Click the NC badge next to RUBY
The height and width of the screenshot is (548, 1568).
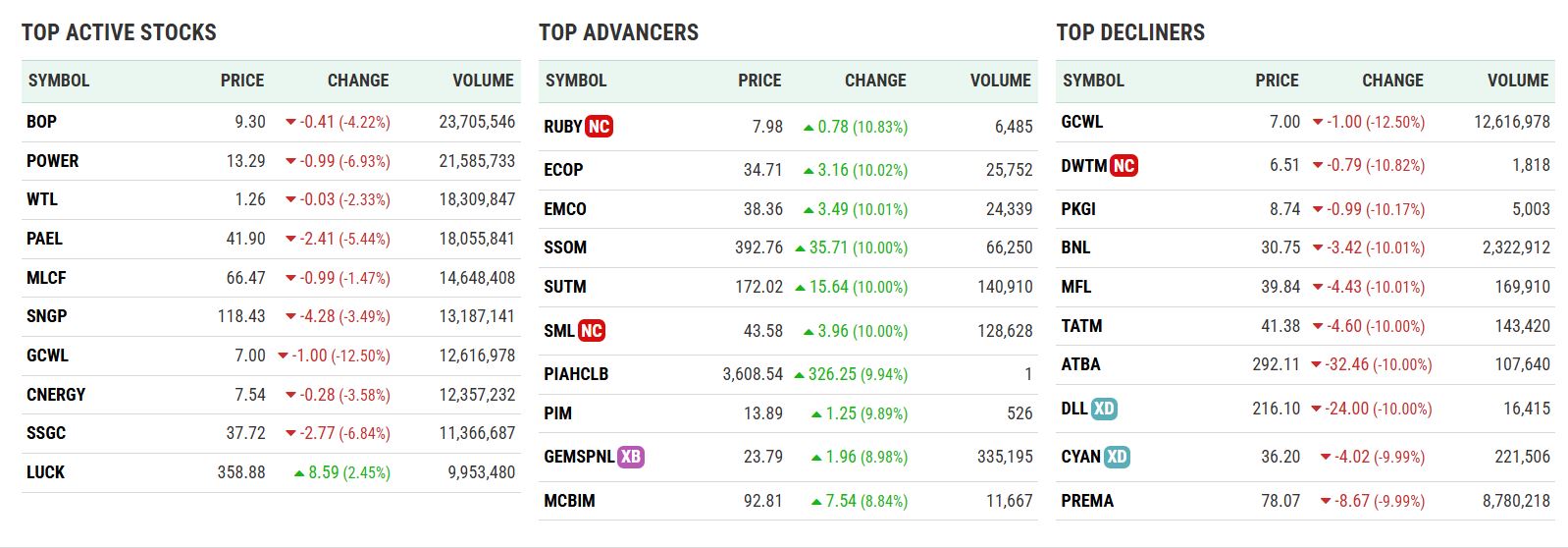(x=599, y=127)
